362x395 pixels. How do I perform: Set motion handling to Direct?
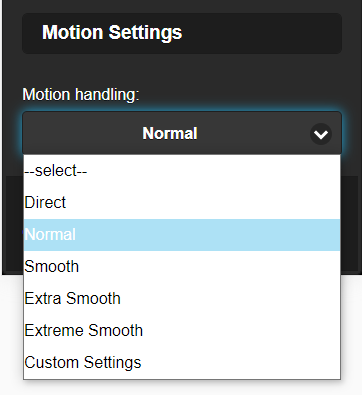click(182, 203)
